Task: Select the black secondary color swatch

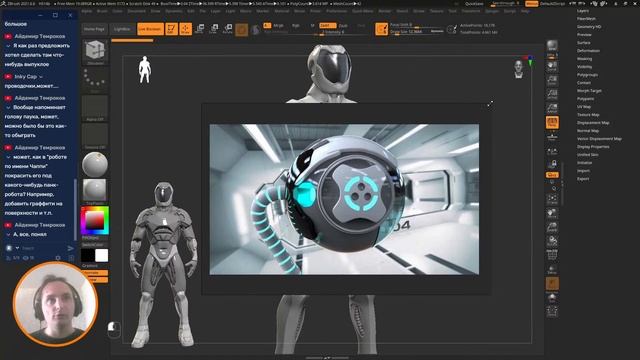Action: (88, 256)
